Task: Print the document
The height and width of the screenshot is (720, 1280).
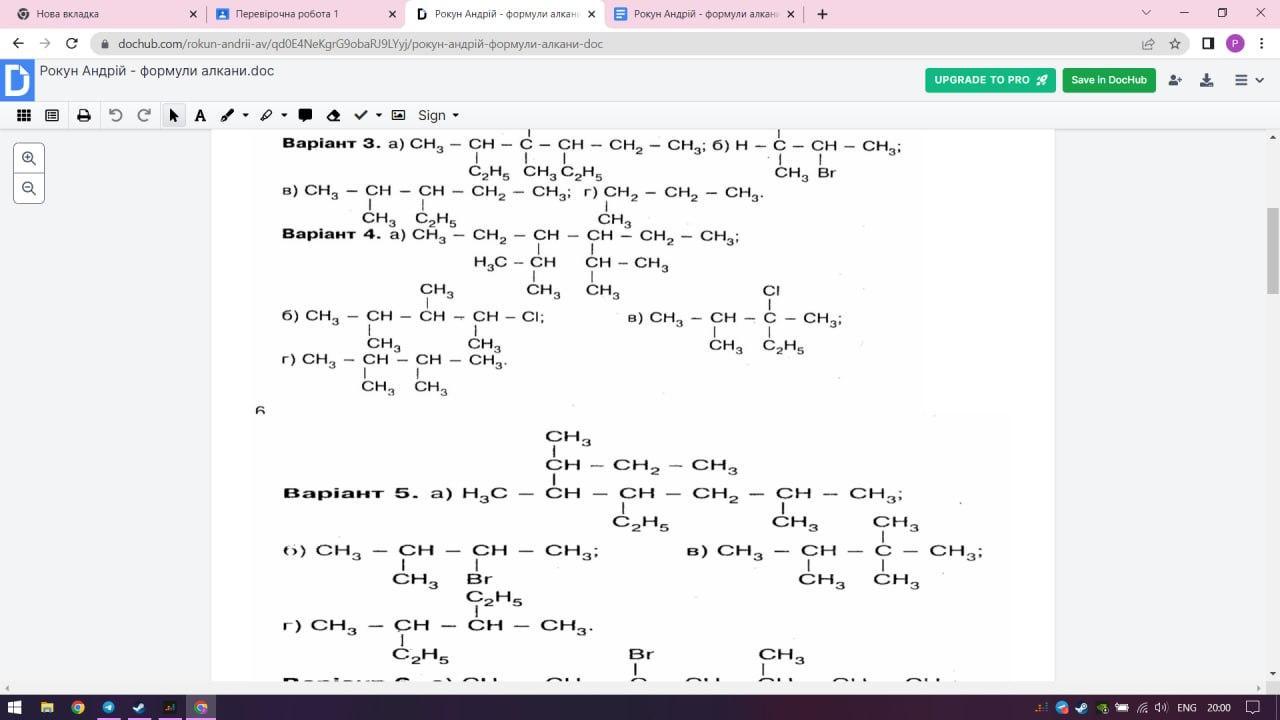Action: click(x=84, y=115)
